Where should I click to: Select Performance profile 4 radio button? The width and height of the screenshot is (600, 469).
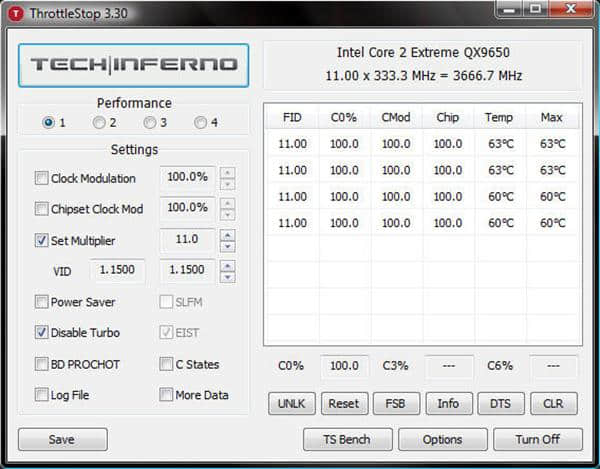tap(200, 123)
